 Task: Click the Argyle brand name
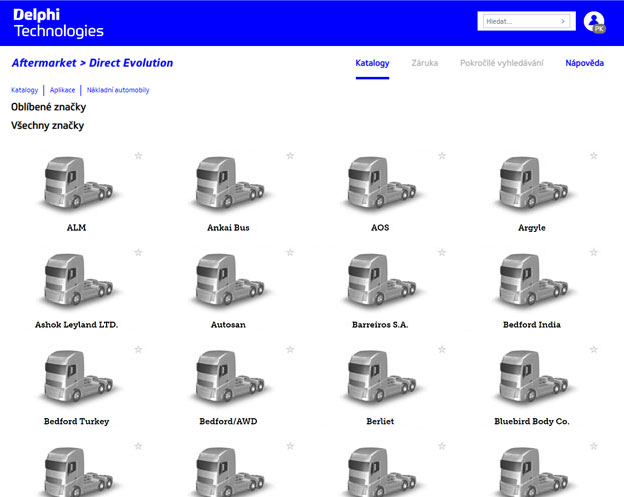click(x=532, y=228)
